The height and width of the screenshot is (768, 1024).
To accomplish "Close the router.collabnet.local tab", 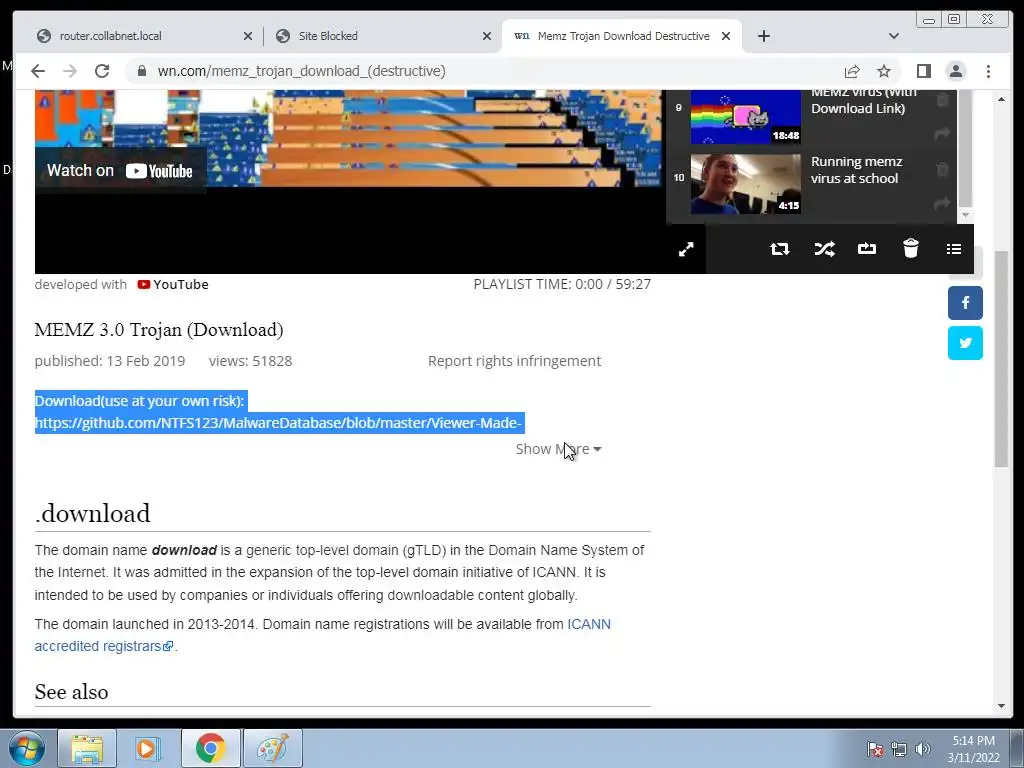I will pyautogui.click(x=248, y=37).
